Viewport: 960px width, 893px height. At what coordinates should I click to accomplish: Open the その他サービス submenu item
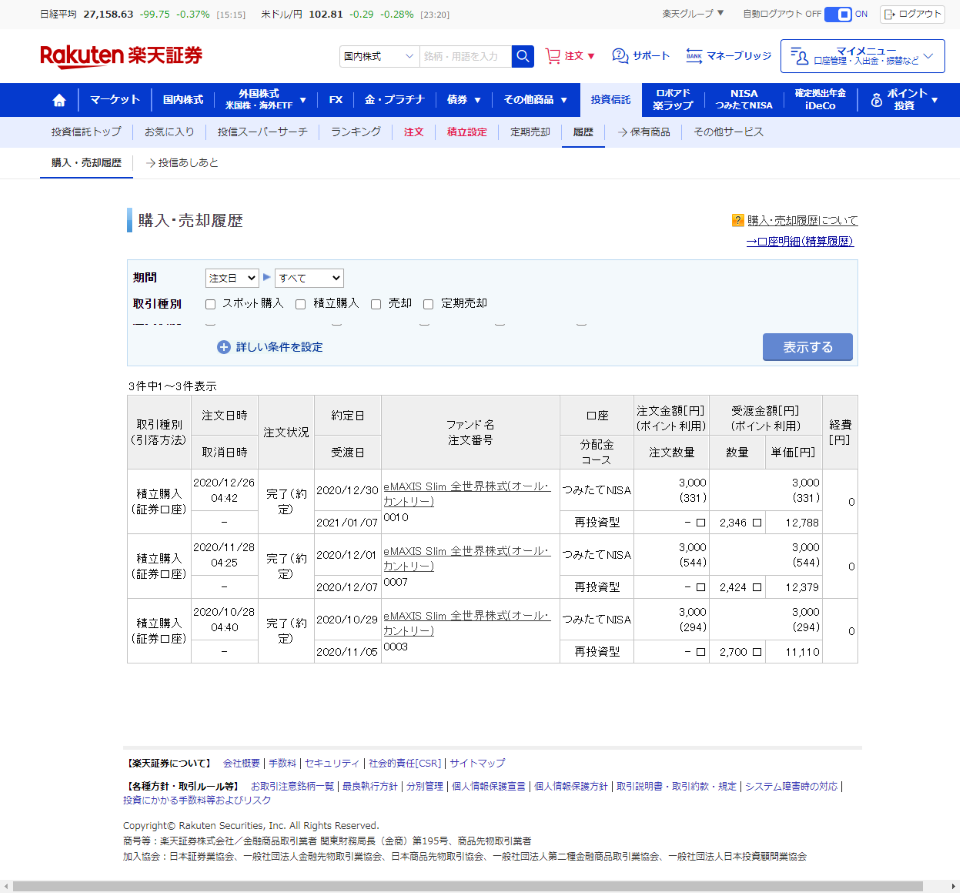point(728,132)
